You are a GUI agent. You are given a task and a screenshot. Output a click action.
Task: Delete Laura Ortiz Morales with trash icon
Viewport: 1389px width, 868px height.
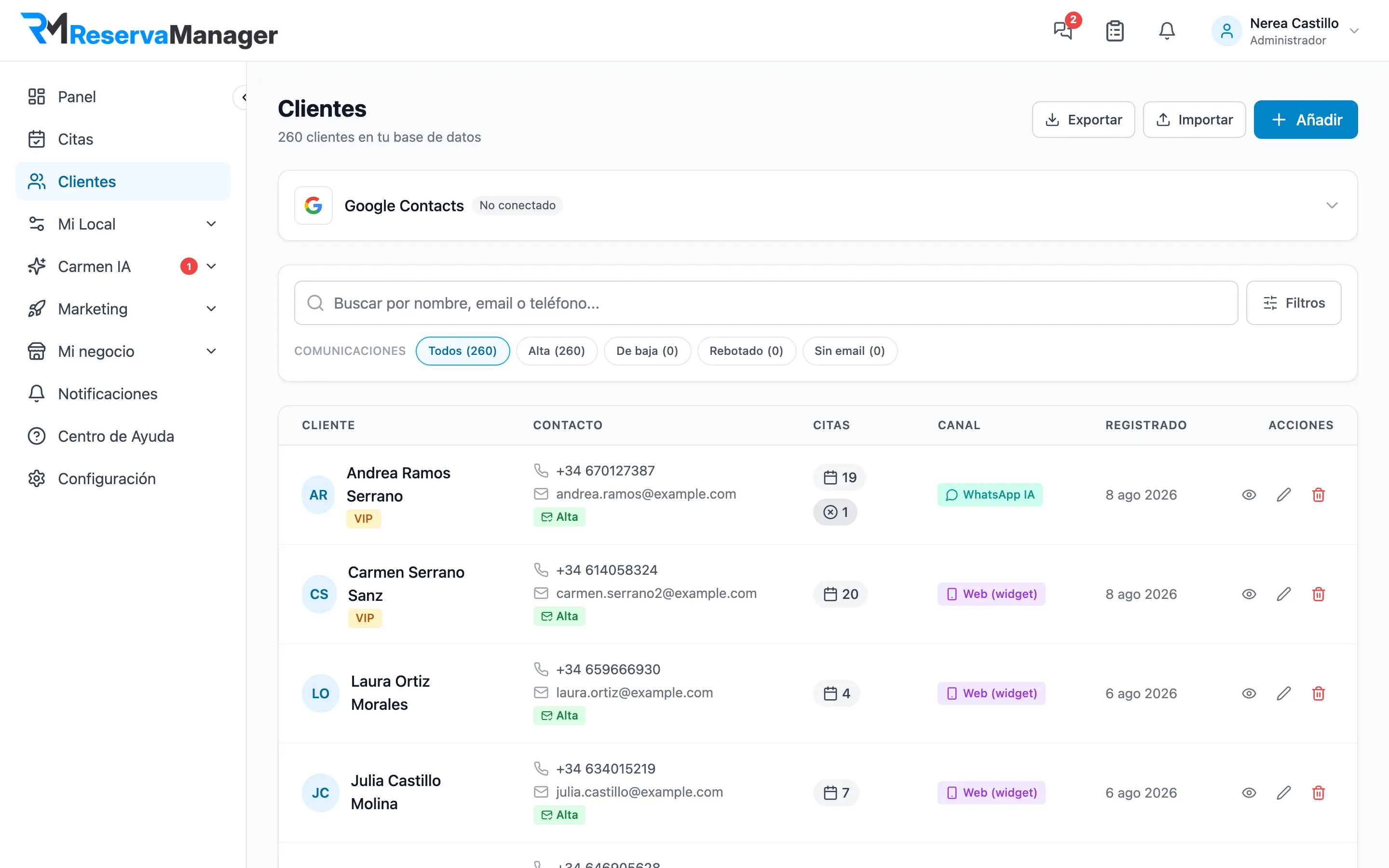[1319, 693]
